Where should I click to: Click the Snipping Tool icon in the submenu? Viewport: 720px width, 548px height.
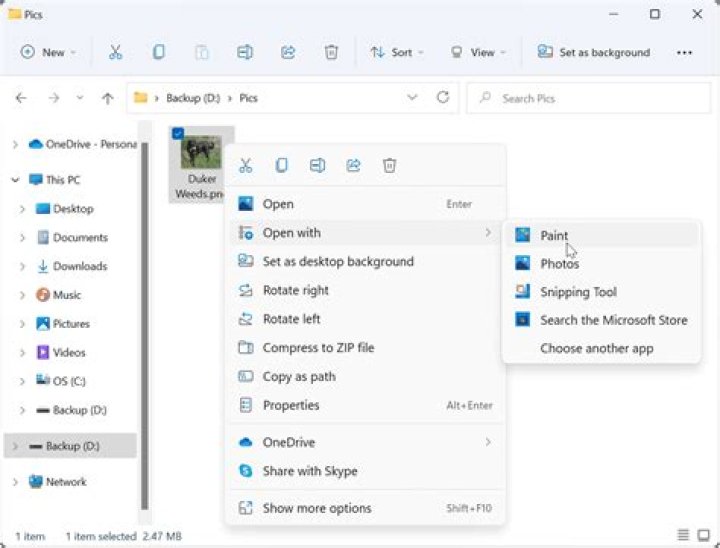[523, 292]
